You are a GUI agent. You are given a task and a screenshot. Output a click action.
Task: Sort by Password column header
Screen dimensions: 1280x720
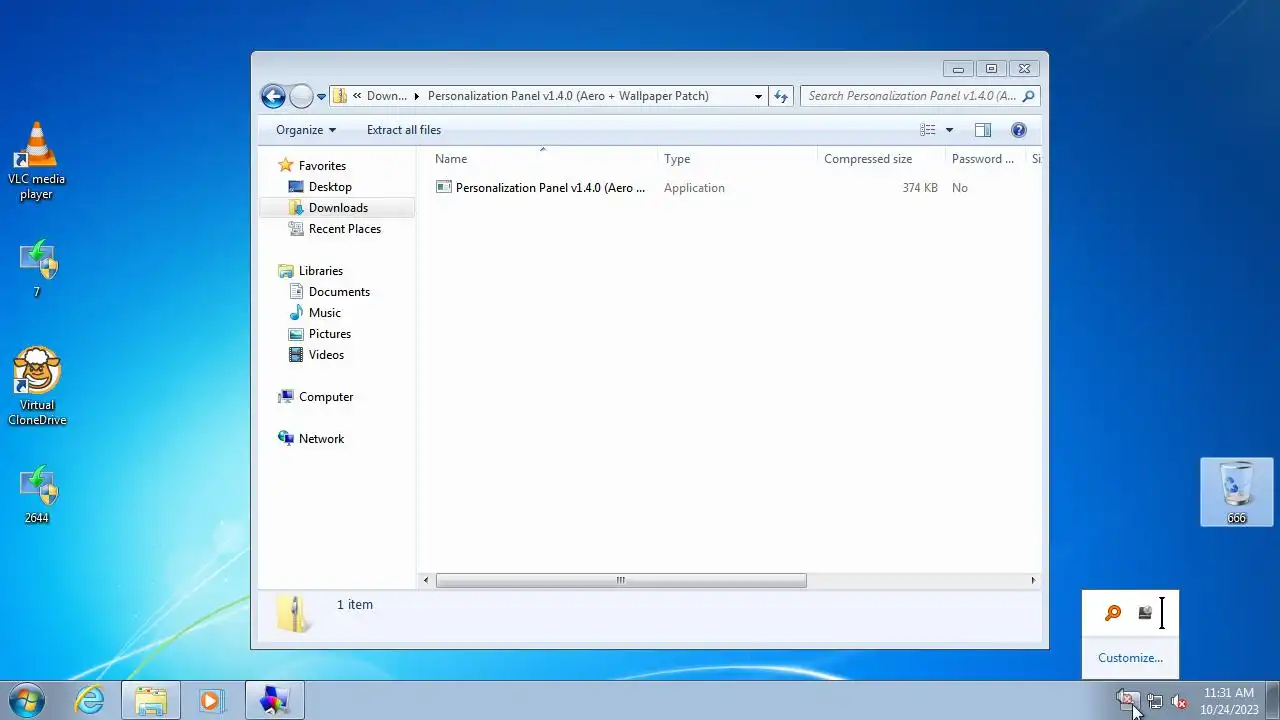pyautogui.click(x=985, y=159)
